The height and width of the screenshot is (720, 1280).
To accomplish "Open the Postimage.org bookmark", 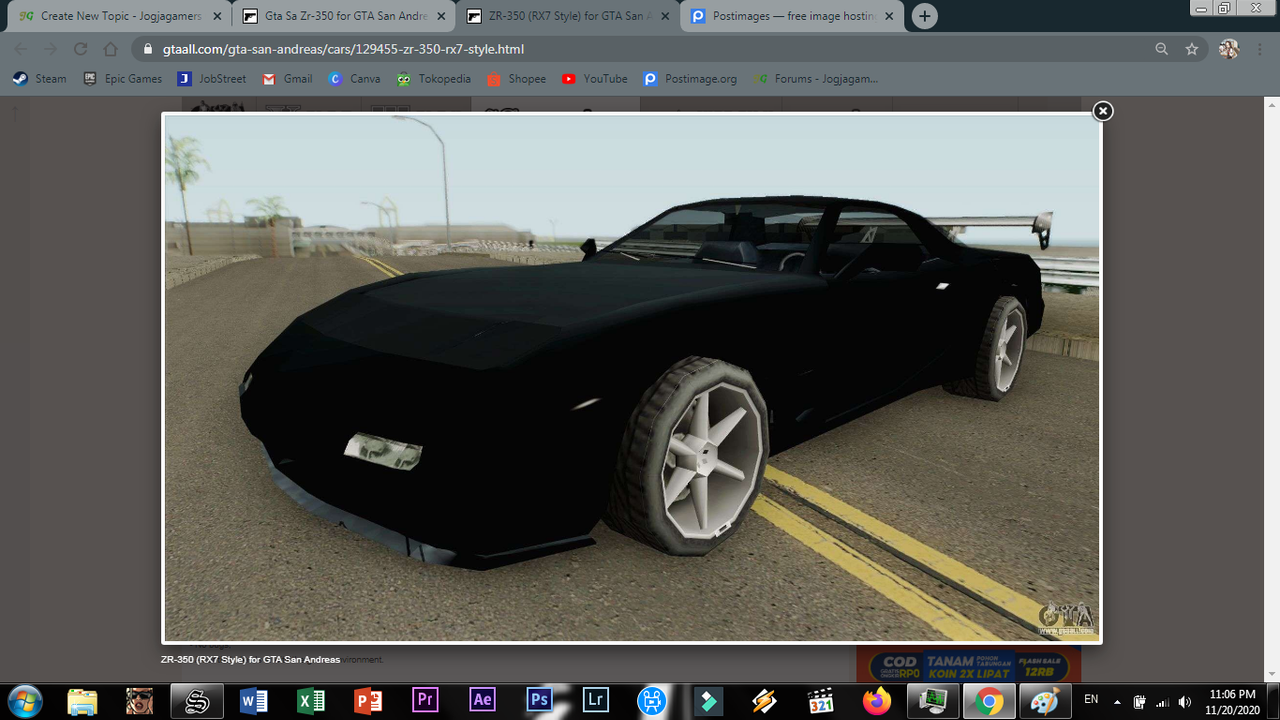I will point(690,79).
